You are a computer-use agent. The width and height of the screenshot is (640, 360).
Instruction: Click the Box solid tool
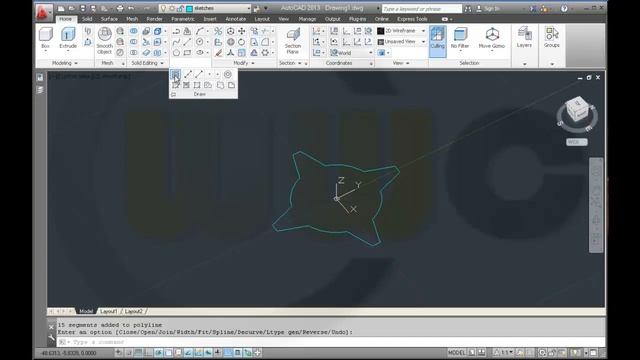pyautogui.click(x=46, y=38)
